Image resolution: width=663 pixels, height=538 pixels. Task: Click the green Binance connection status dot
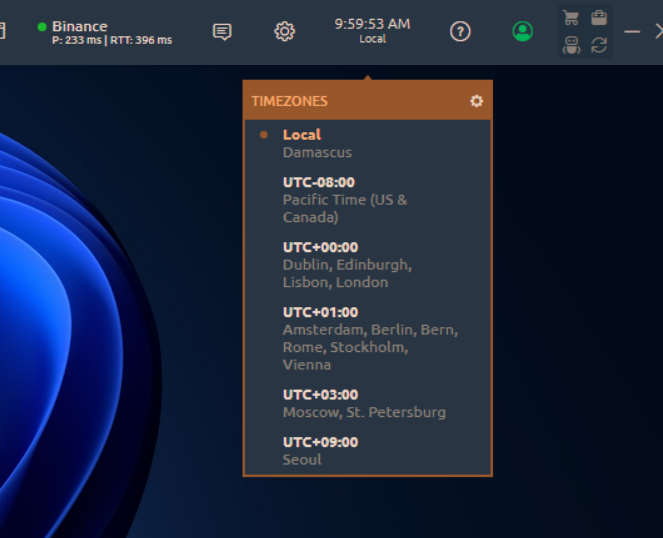[42, 27]
